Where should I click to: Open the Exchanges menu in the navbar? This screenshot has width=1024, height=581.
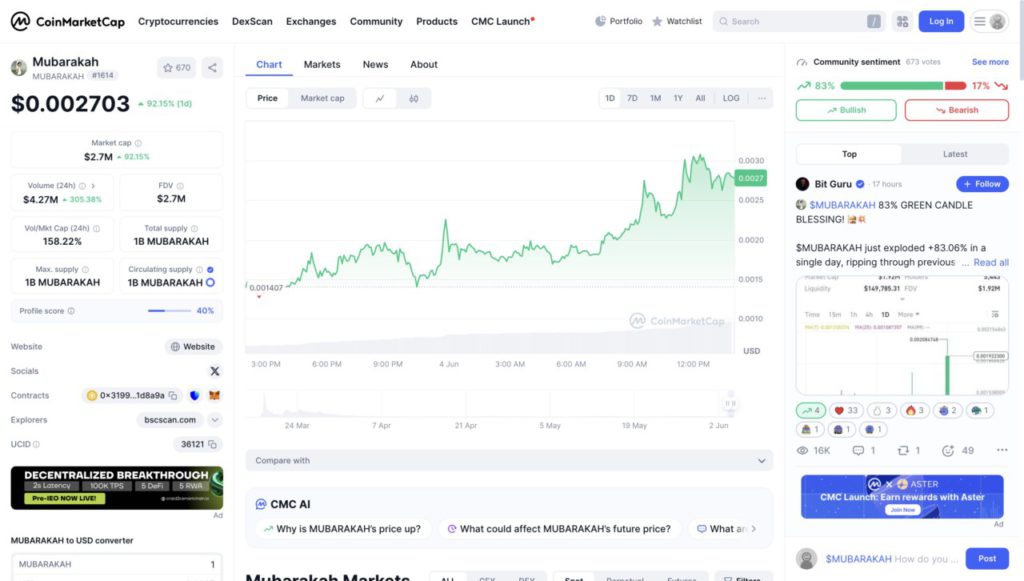(311, 21)
